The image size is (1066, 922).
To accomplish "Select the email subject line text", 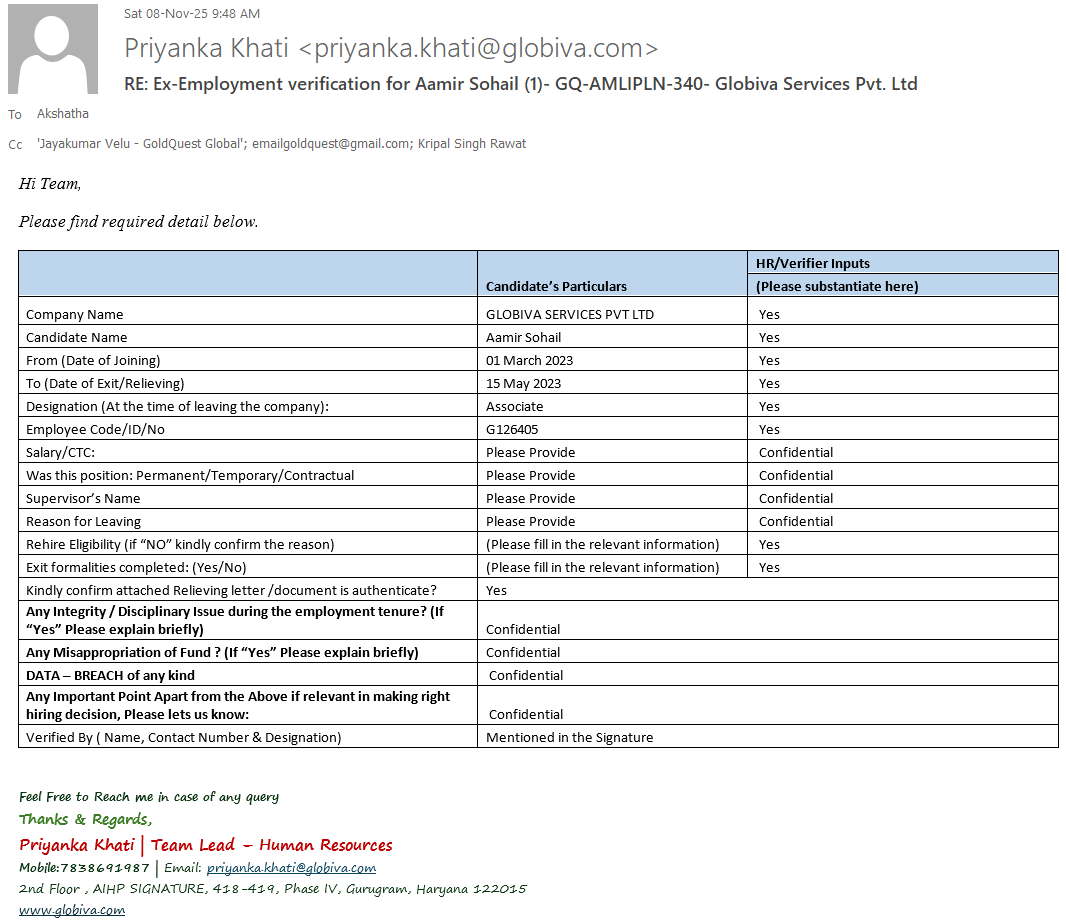I will point(520,84).
